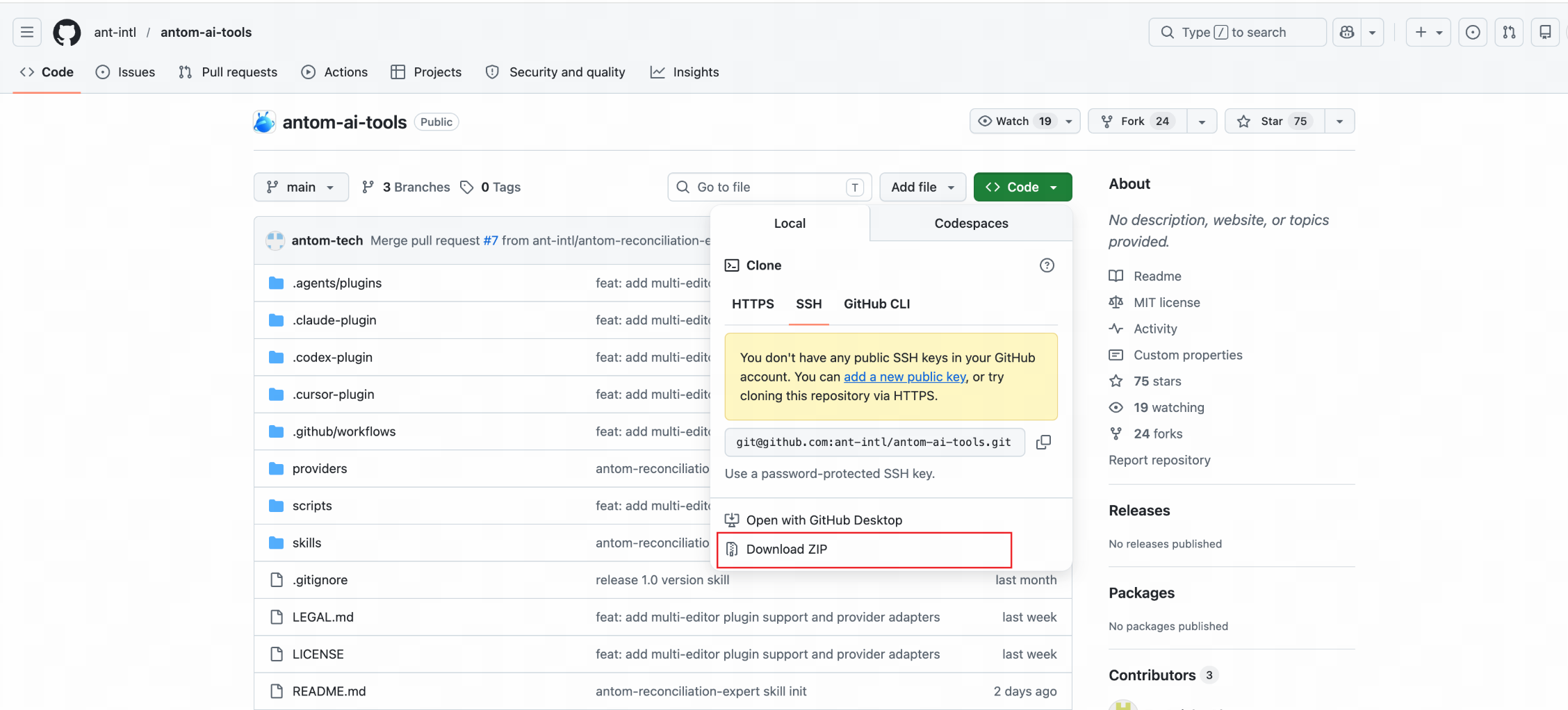
Task: Open the .codex-plugin folder
Action: click(x=332, y=357)
